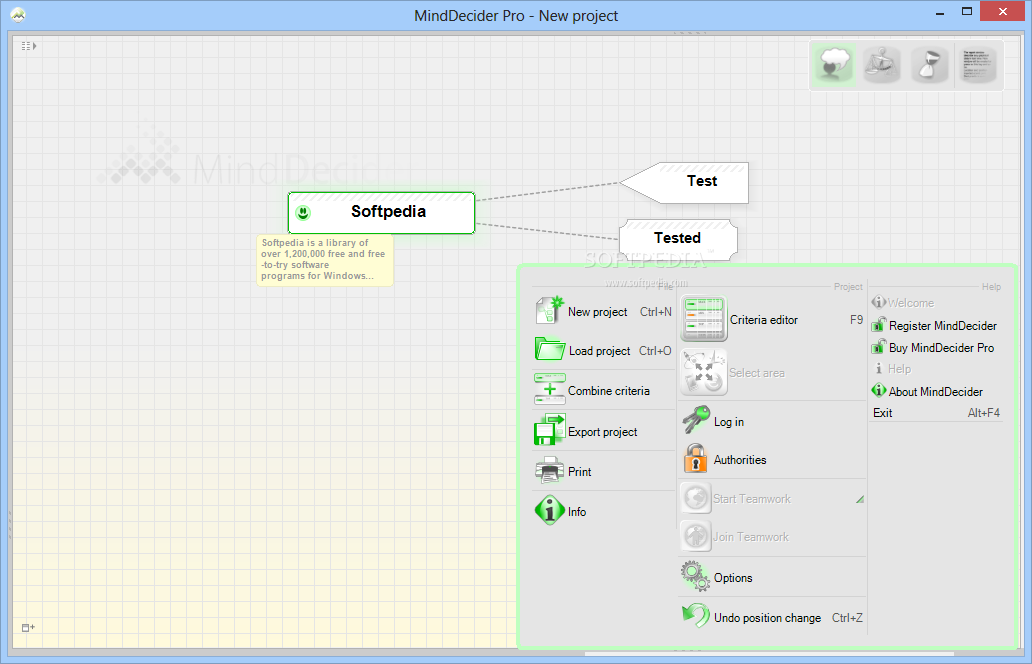
Task: Click the Select area icon
Action: coord(704,372)
